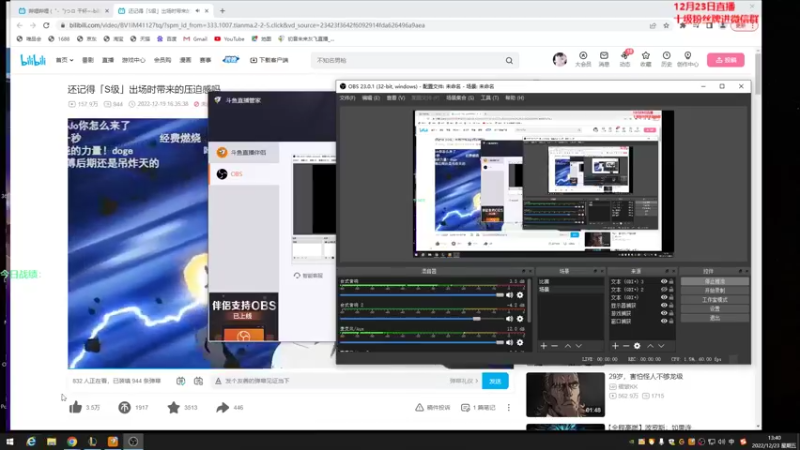Toggle visibility of 游戏捕获 source
This screenshot has height=450, width=800.
click(664, 313)
